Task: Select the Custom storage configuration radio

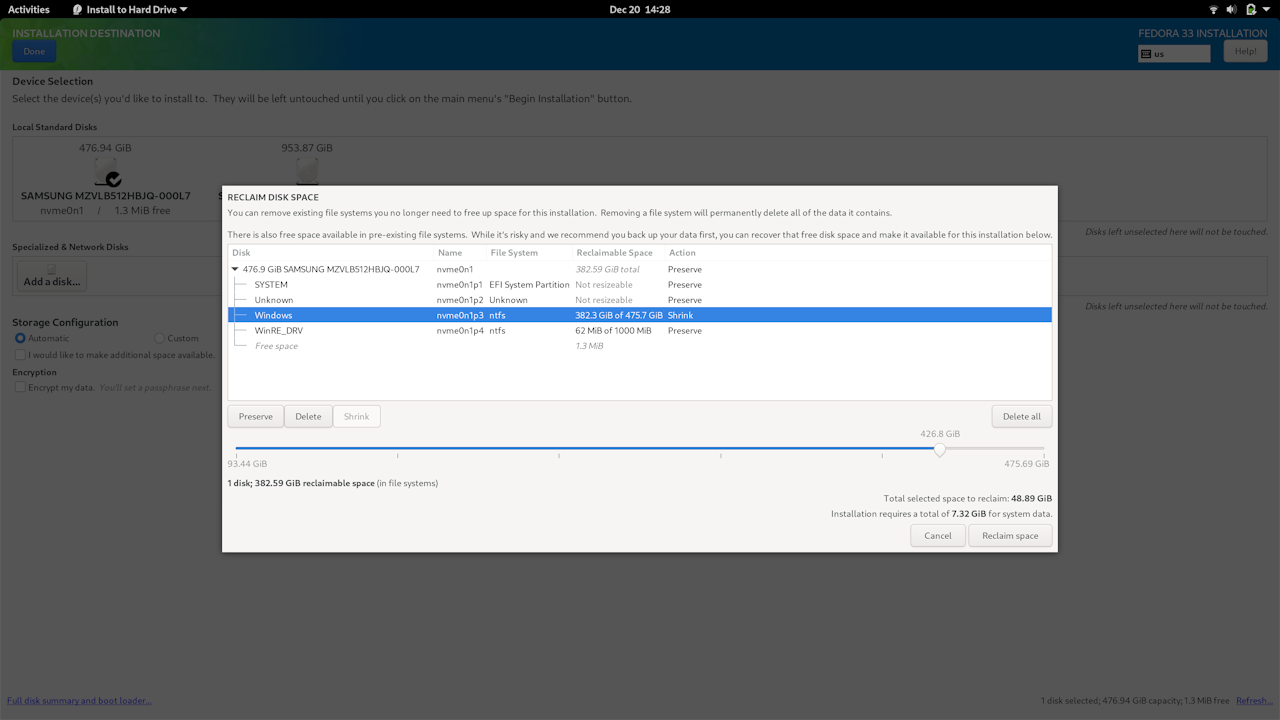Action: point(160,338)
